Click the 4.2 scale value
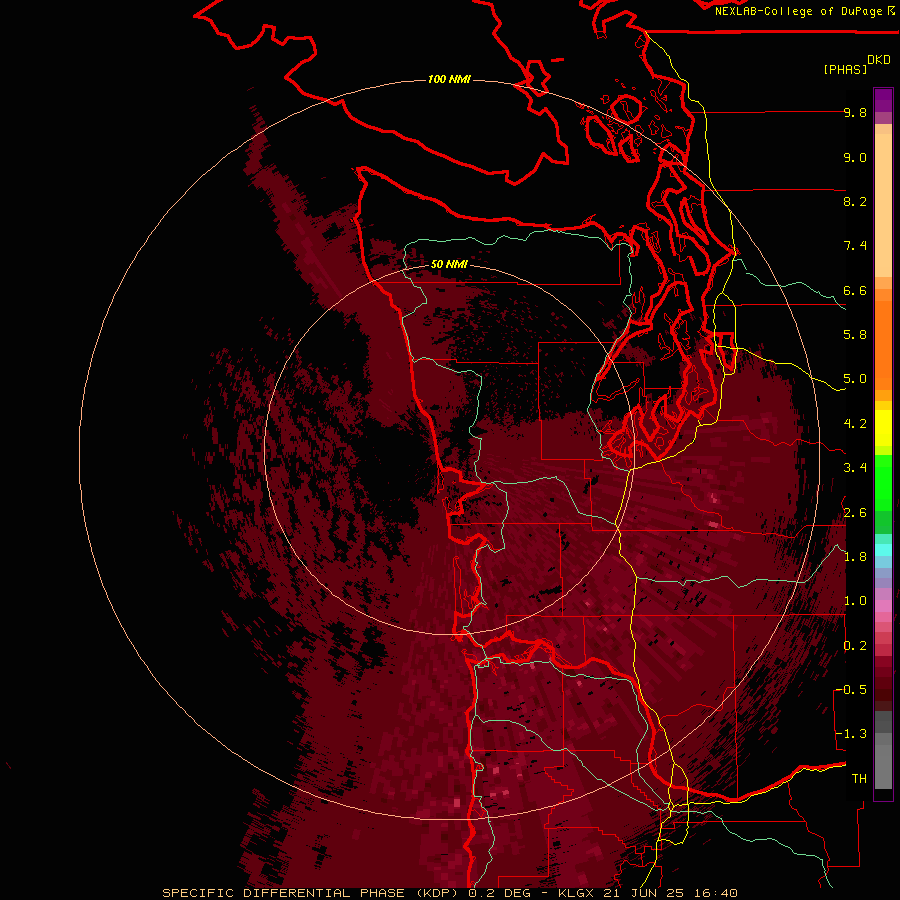The image size is (900, 900). [x=855, y=424]
